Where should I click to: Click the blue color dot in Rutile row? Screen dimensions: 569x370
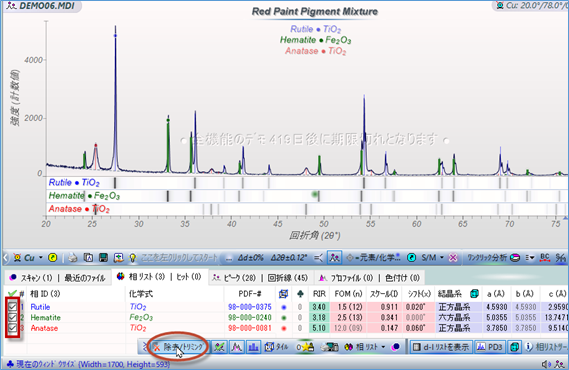click(x=284, y=307)
